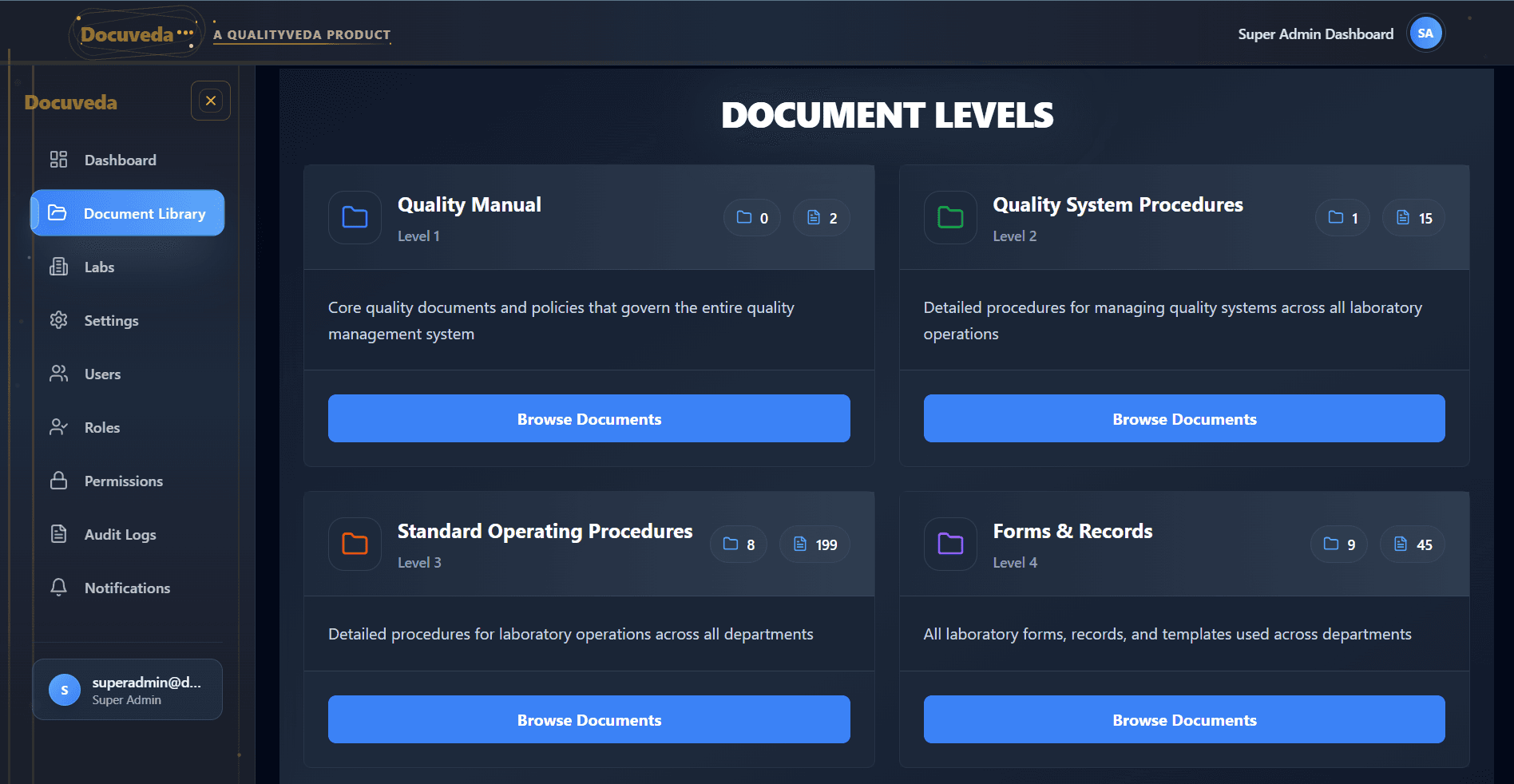Click the Audit Logs document icon

[x=58, y=534]
